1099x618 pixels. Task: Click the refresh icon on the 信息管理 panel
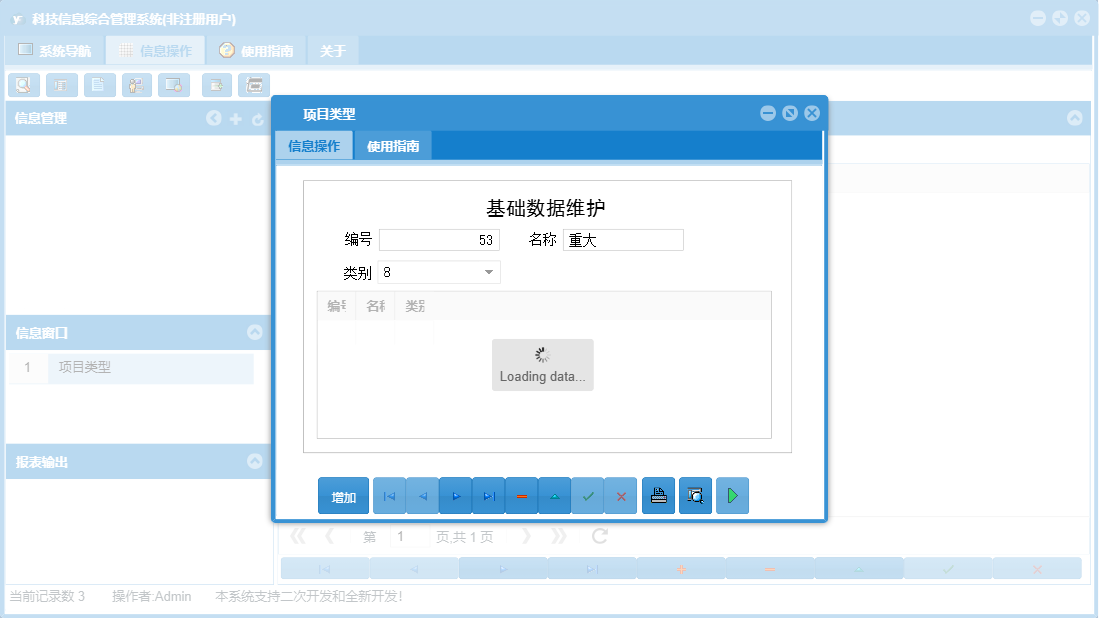[257, 118]
